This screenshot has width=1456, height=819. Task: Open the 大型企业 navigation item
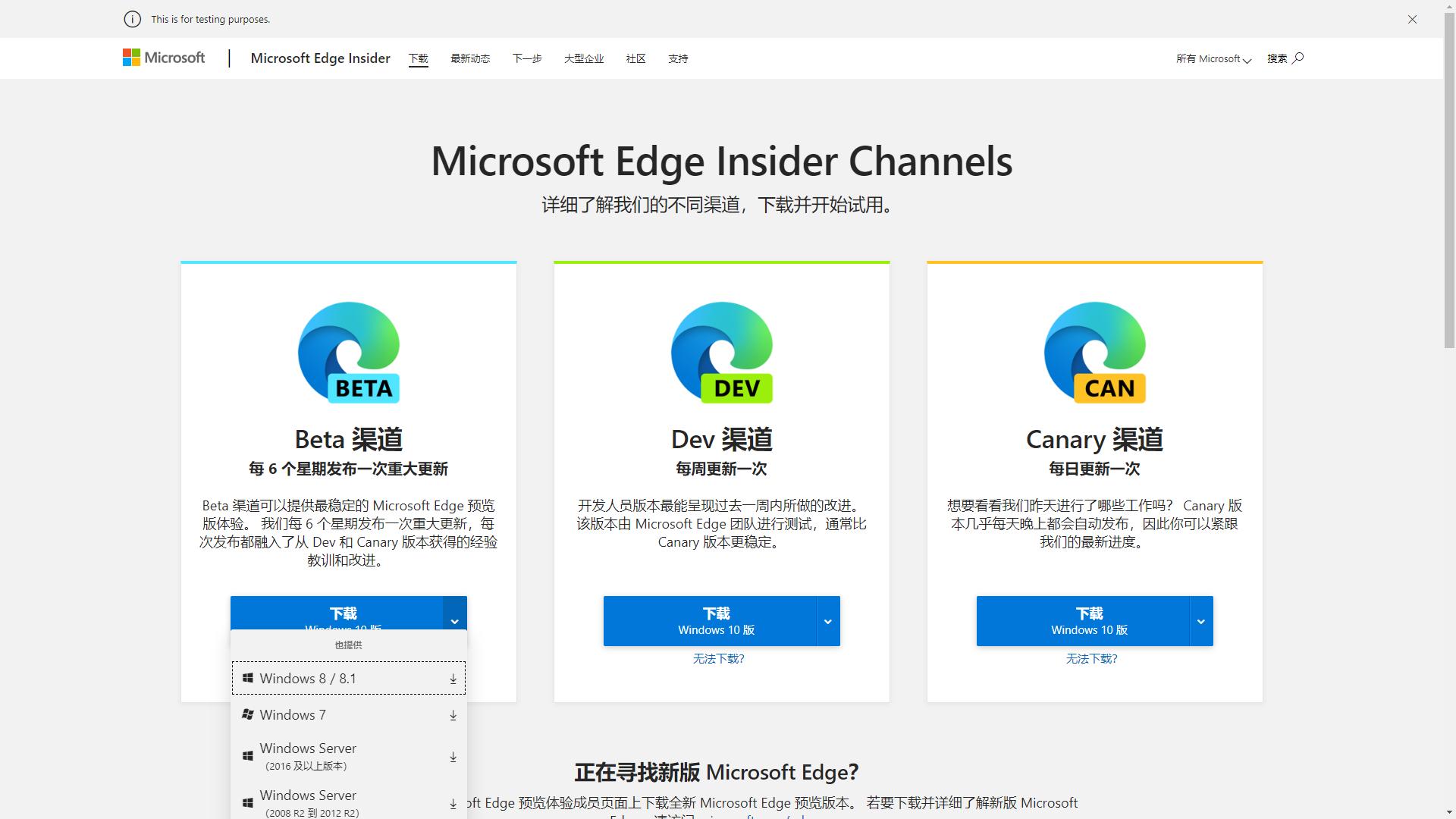click(x=584, y=58)
